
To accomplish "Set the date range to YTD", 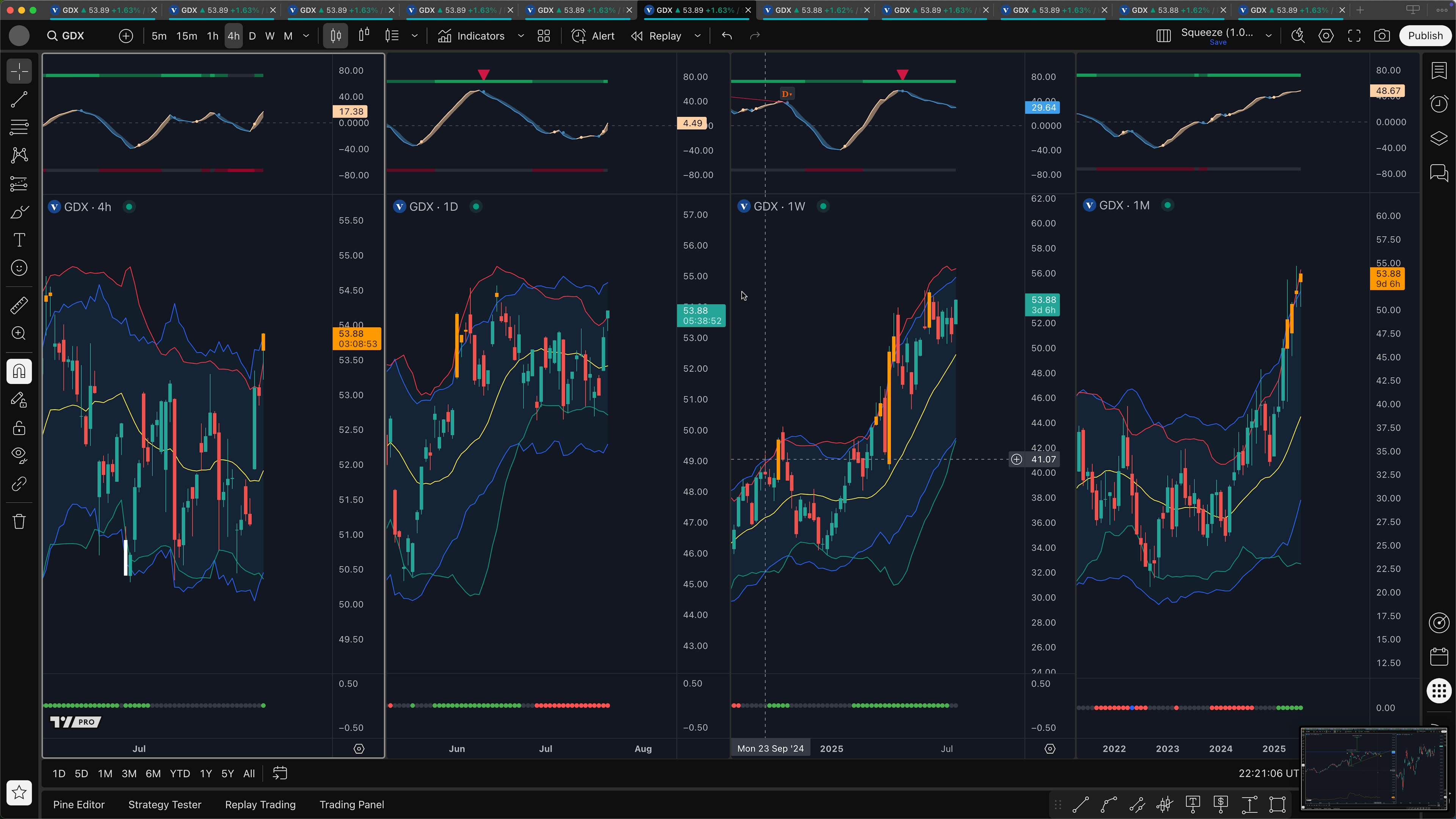I will (180, 774).
